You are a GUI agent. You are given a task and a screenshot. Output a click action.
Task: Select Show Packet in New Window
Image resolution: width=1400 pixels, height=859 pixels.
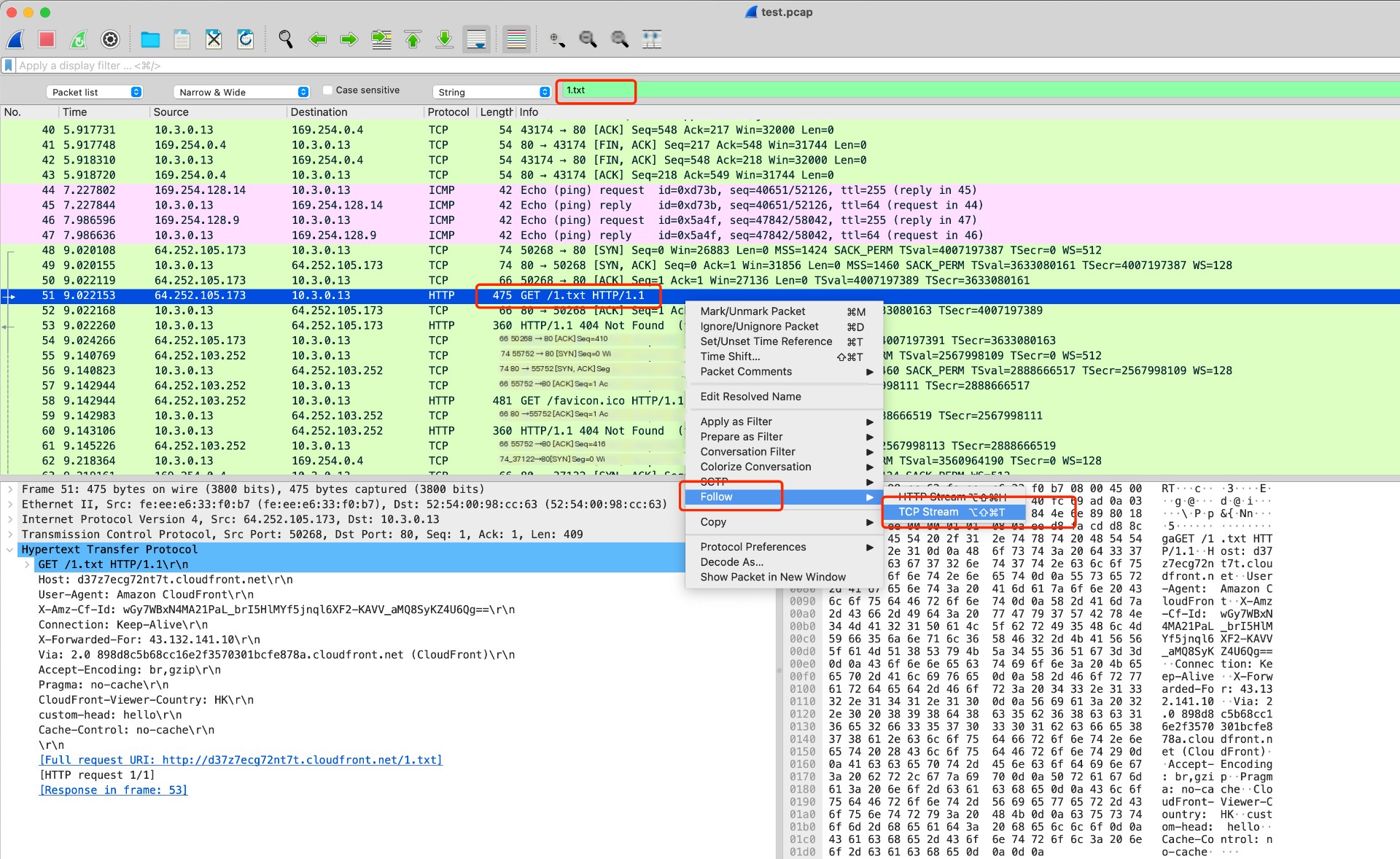(784, 577)
